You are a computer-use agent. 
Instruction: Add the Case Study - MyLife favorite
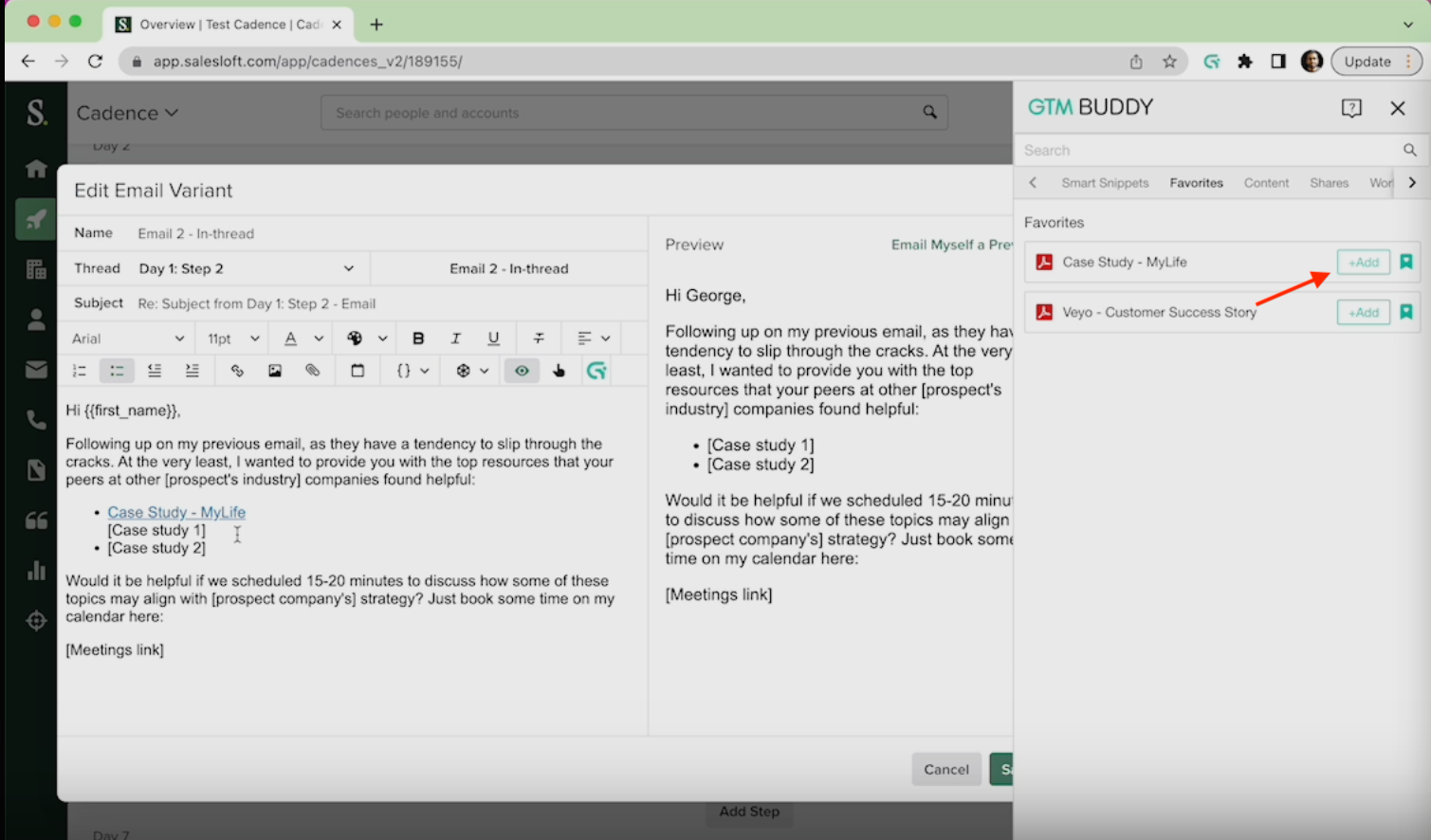pyautogui.click(x=1364, y=262)
